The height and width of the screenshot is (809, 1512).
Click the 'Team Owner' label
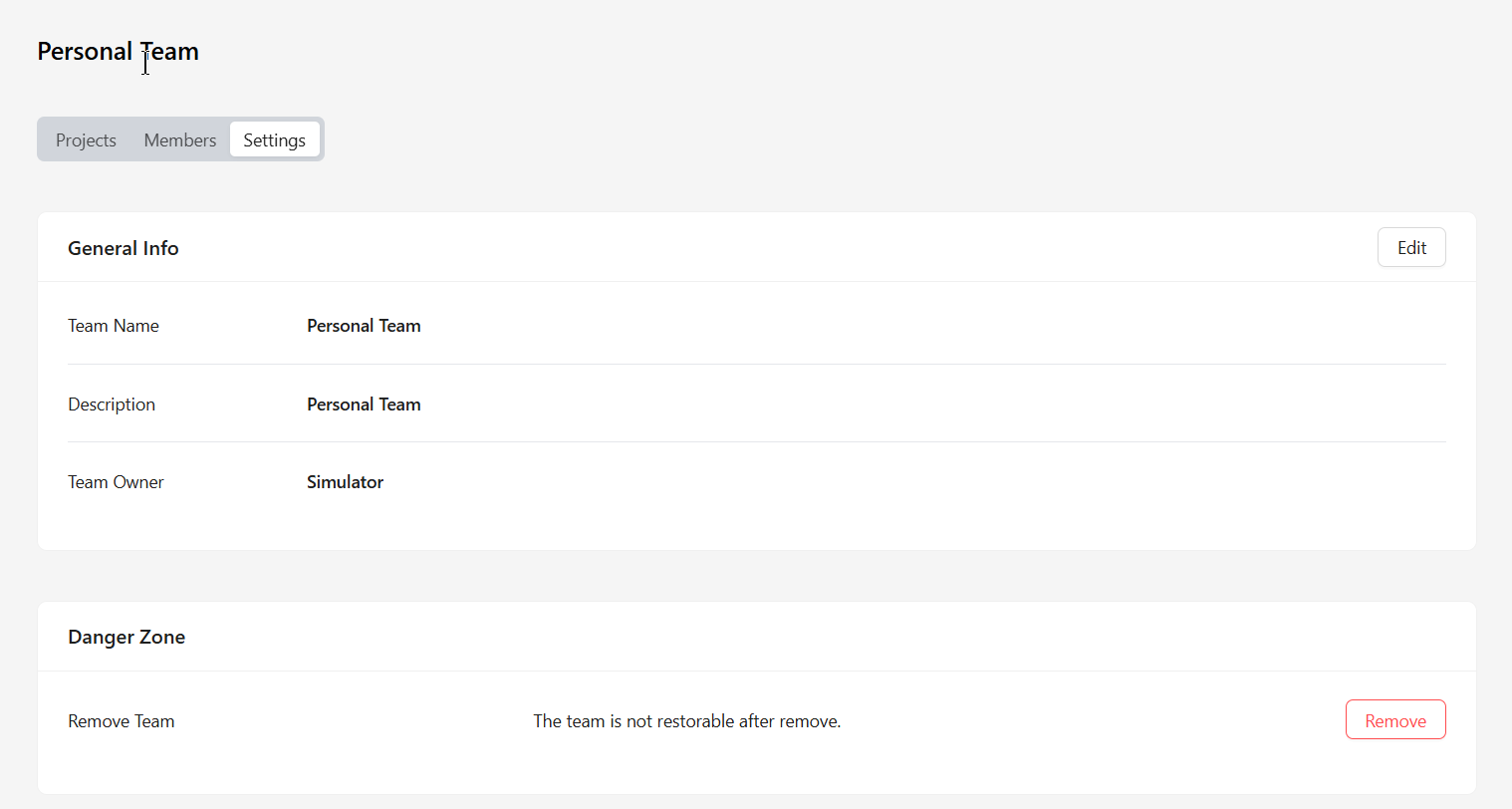point(116,482)
